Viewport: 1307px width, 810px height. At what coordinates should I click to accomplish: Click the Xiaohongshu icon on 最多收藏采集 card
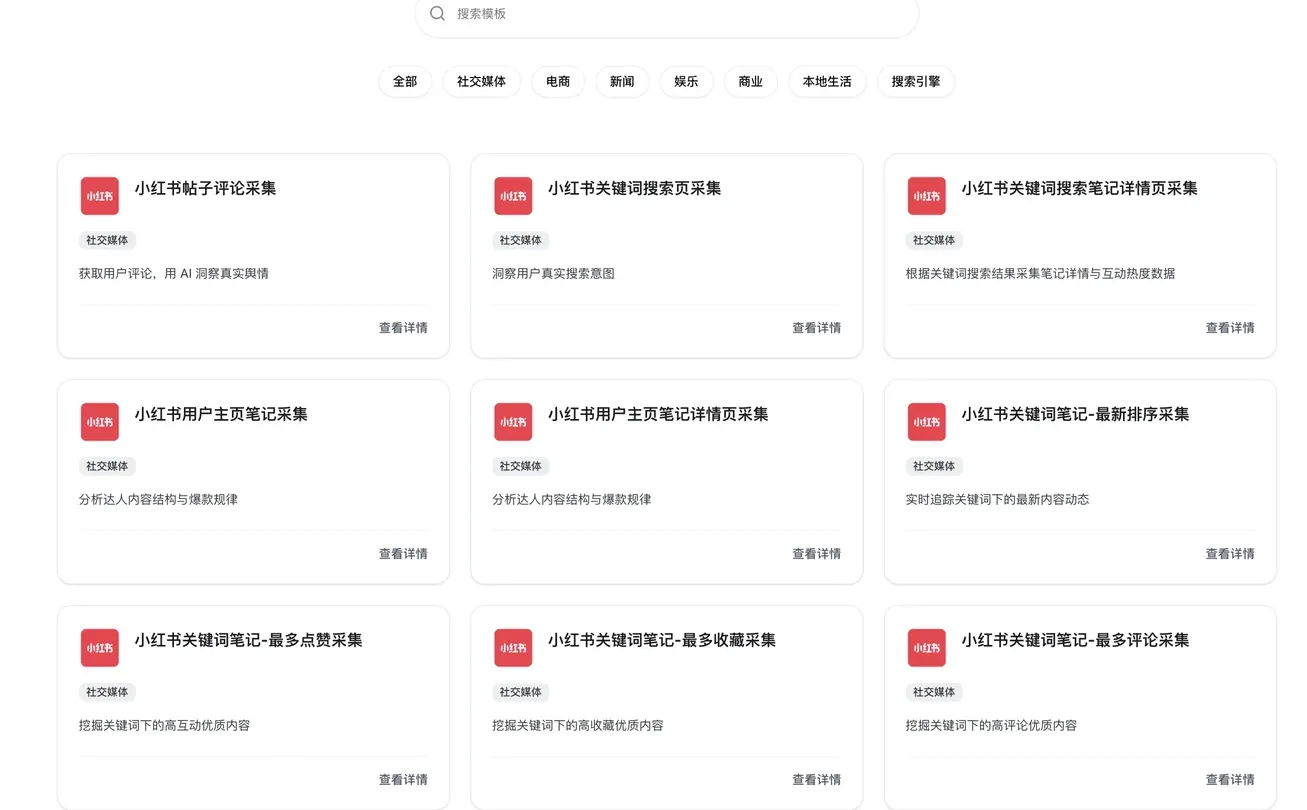click(x=513, y=647)
